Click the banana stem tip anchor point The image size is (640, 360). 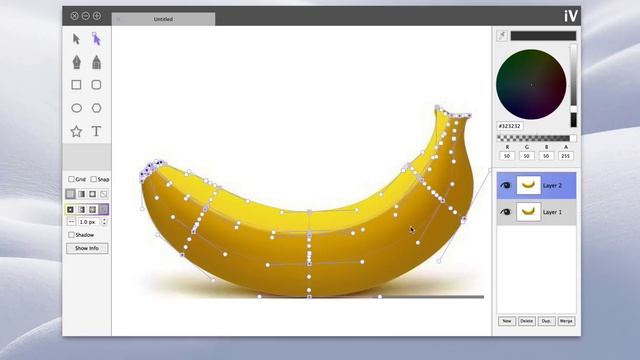pos(437,107)
